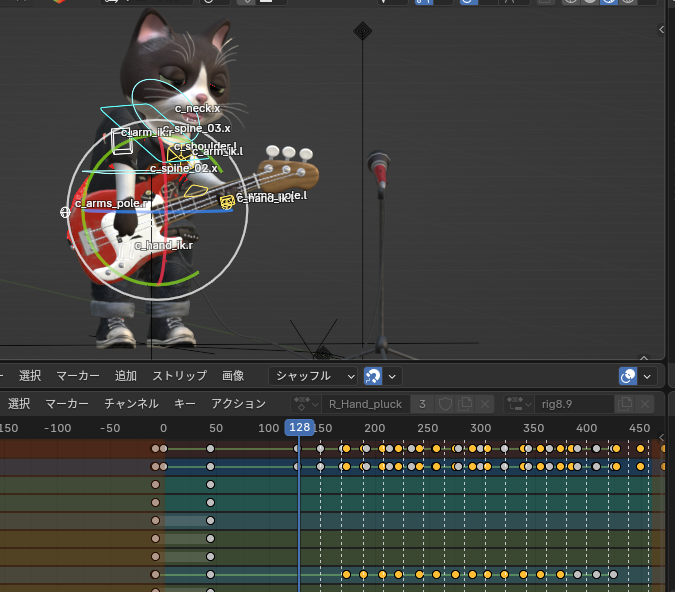
Task: Open the シャッフル overlap mode dropdown
Action: pyautogui.click(x=313, y=376)
